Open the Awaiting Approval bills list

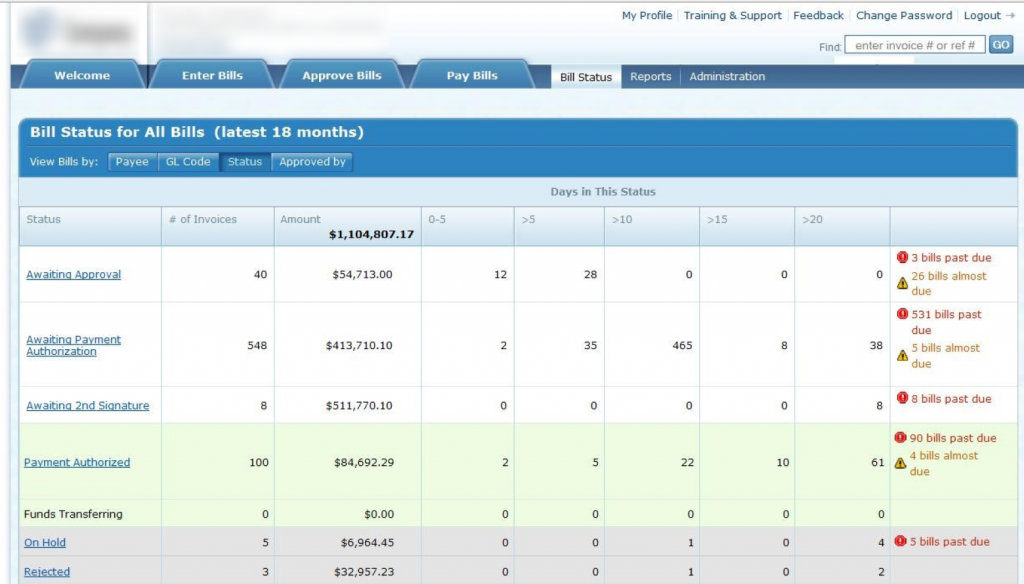[73, 274]
